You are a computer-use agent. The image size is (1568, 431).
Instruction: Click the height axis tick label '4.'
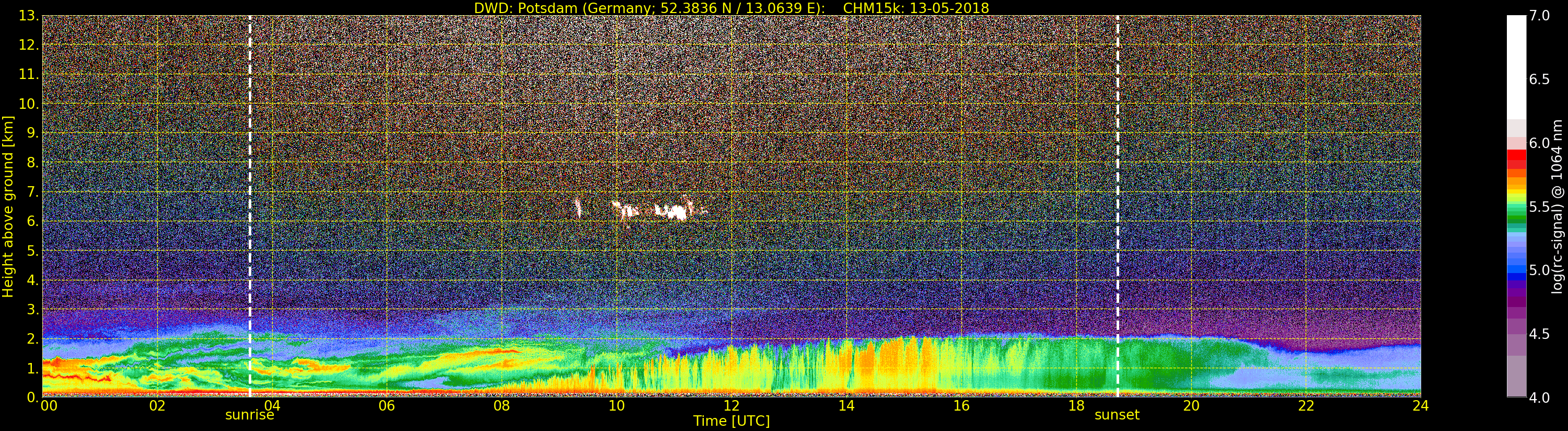click(32, 280)
